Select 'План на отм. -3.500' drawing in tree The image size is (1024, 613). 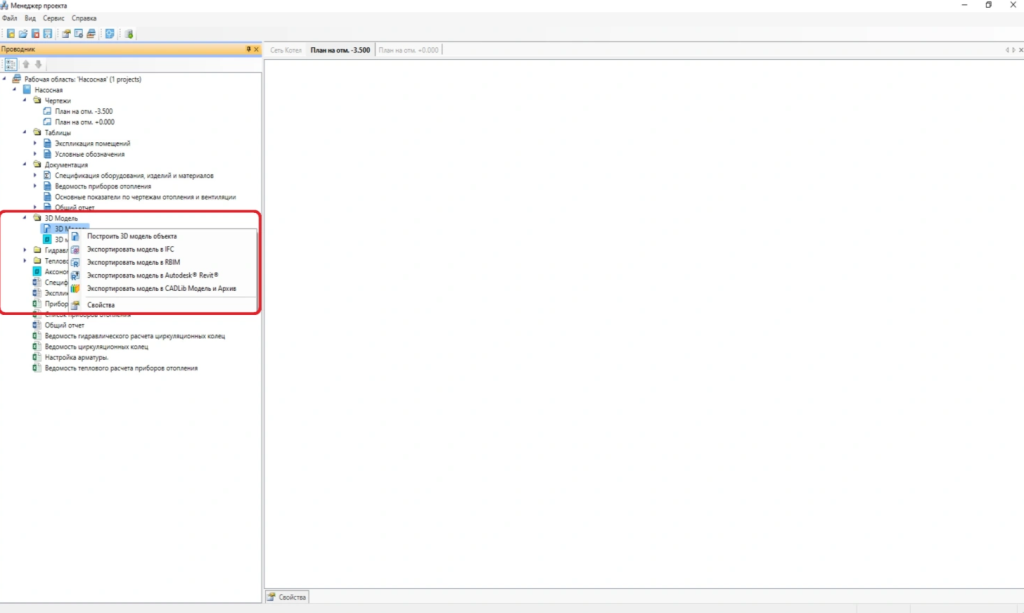pos(84,111)
